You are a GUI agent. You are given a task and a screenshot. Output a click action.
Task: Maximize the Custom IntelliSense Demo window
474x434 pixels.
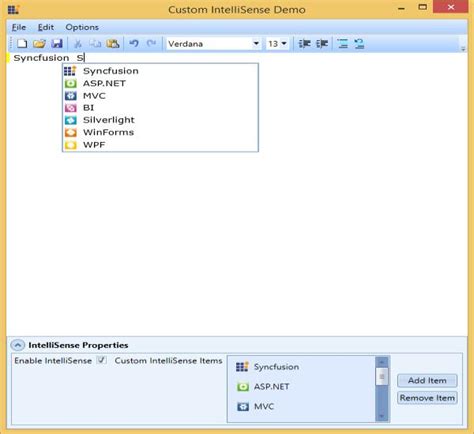pos(423,7)
